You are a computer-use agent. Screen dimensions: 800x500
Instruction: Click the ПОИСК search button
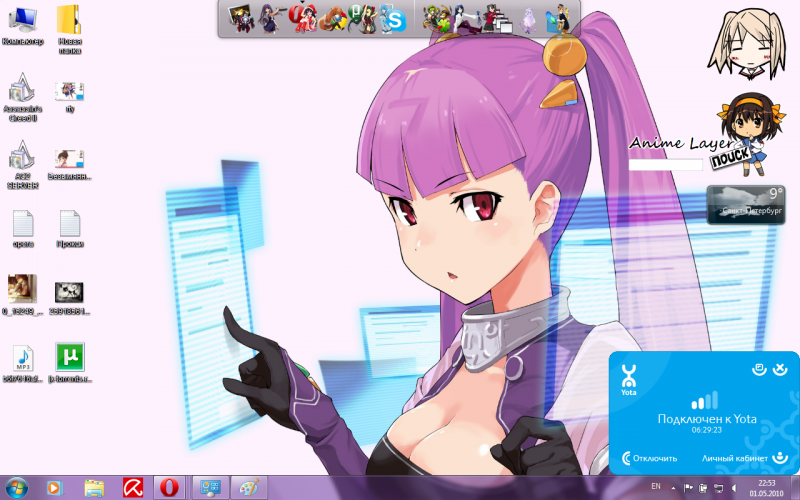[x=731, y=158]
